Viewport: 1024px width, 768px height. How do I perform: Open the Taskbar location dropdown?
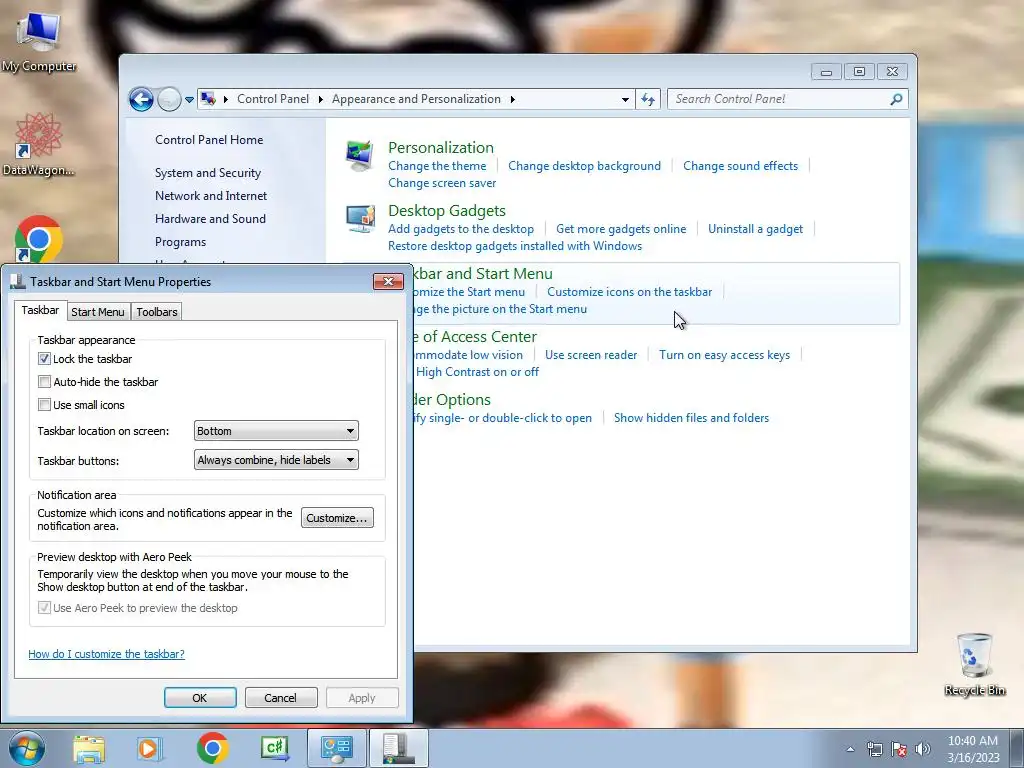pyautogui.click(x=276, y=431)
